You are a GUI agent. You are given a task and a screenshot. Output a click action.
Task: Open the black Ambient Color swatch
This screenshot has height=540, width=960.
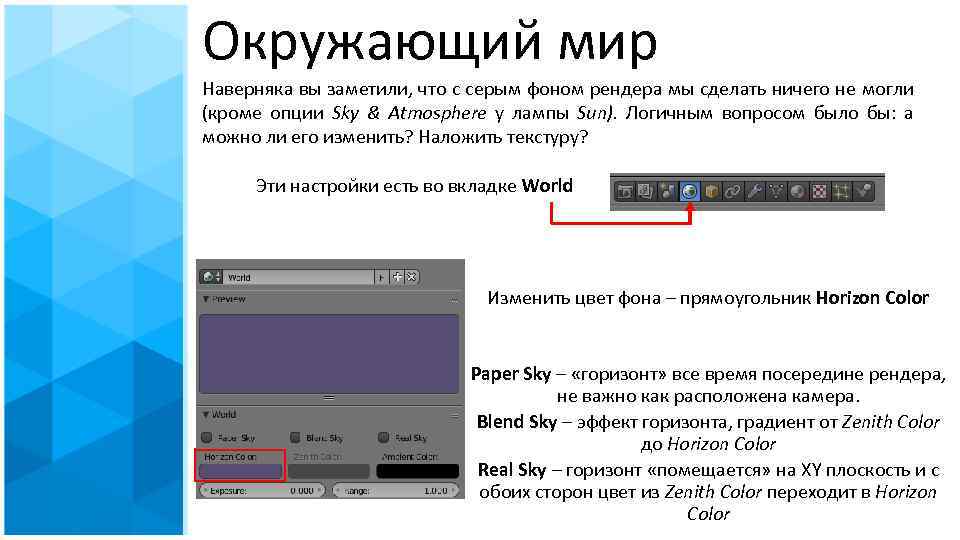[418, 471]
